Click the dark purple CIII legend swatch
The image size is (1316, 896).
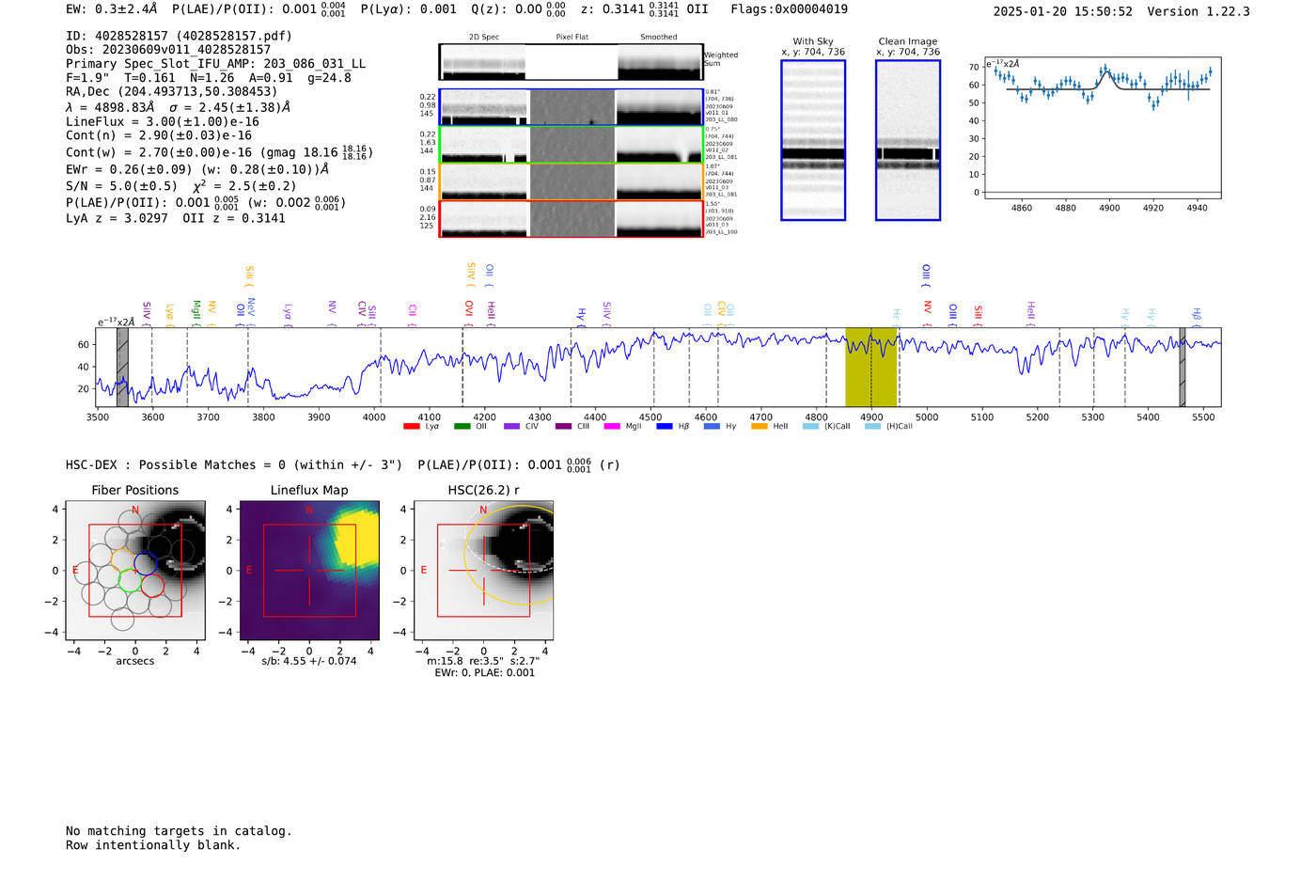[563, 427]
